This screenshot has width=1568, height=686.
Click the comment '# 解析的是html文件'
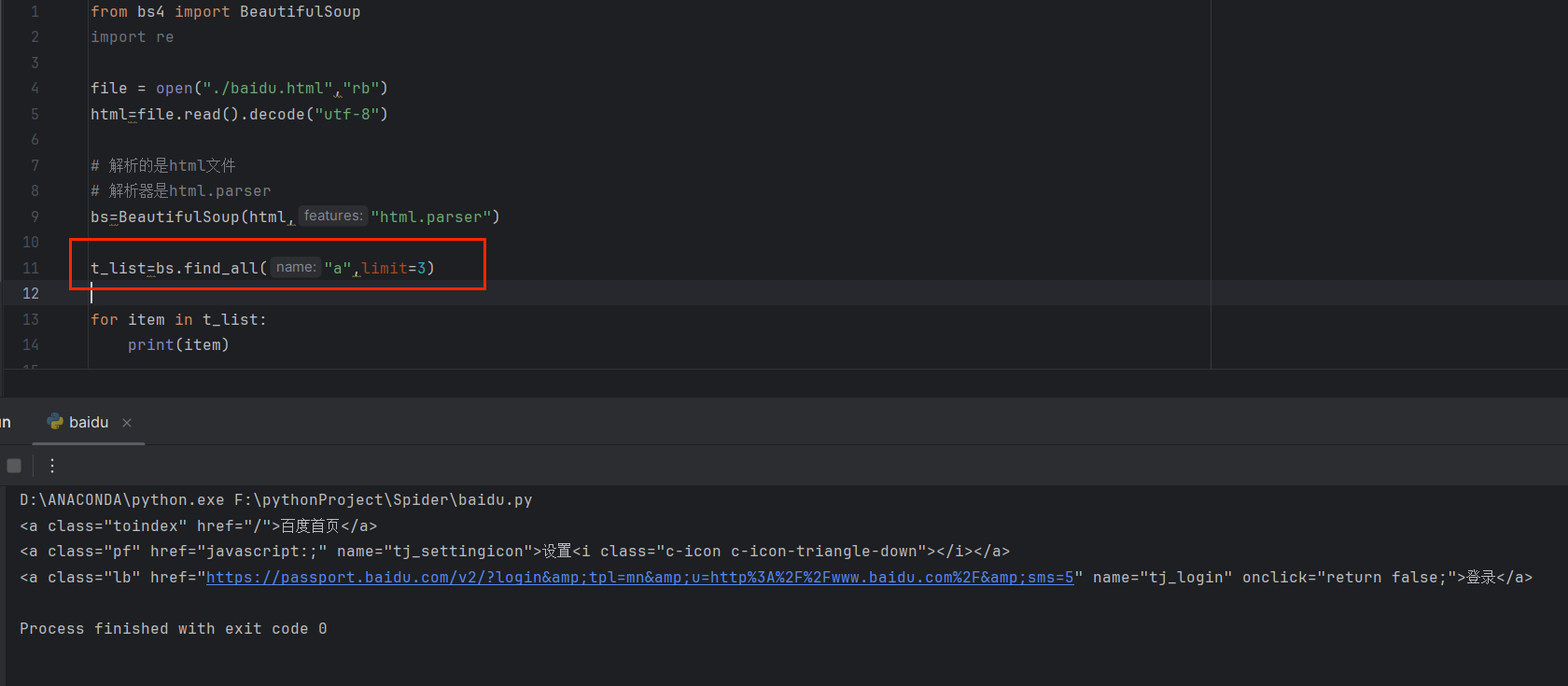click(163, 165)
